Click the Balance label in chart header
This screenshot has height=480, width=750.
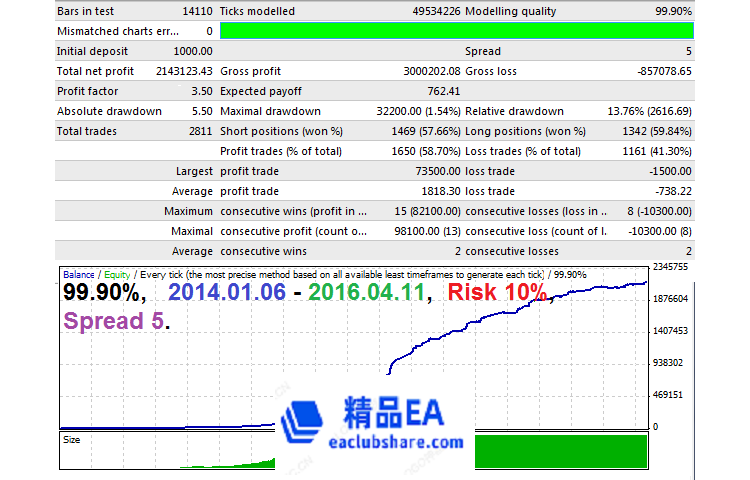(x=79, y=274)
